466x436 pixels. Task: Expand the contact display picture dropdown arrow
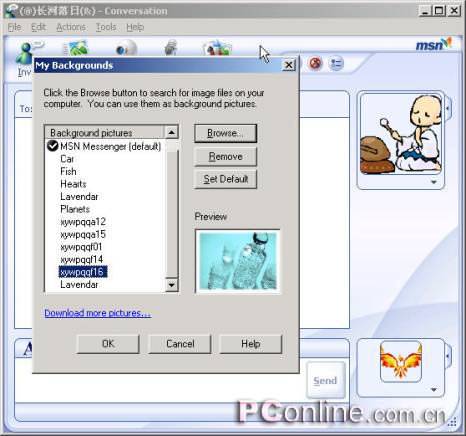pos(434,182)
